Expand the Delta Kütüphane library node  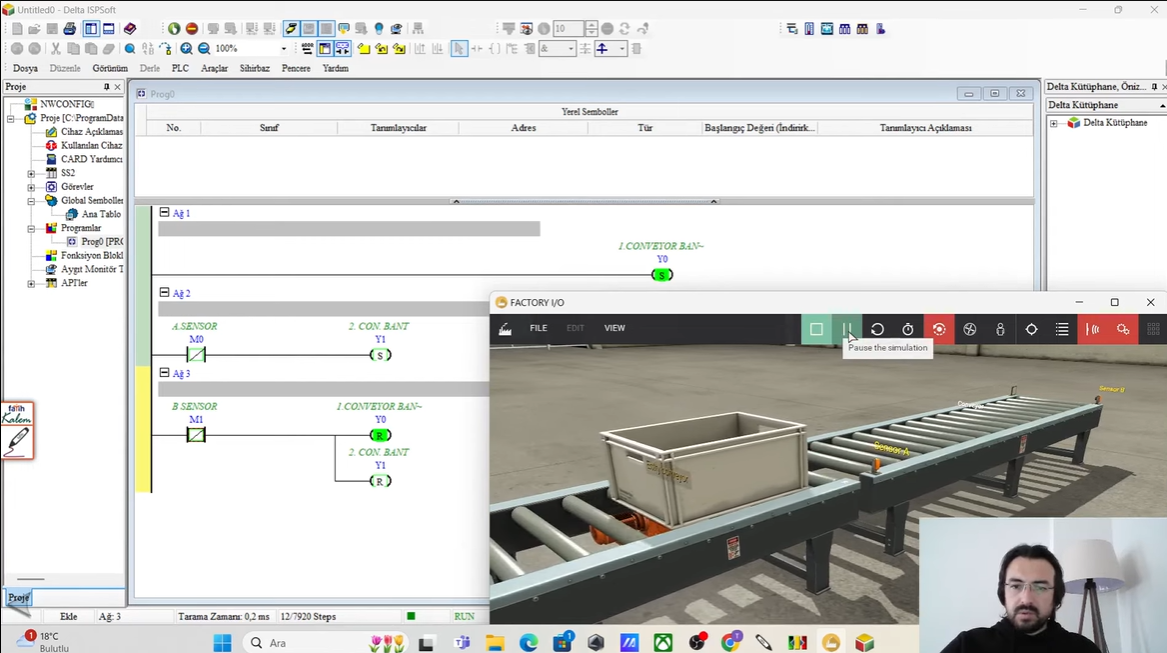coord(1054,123)
